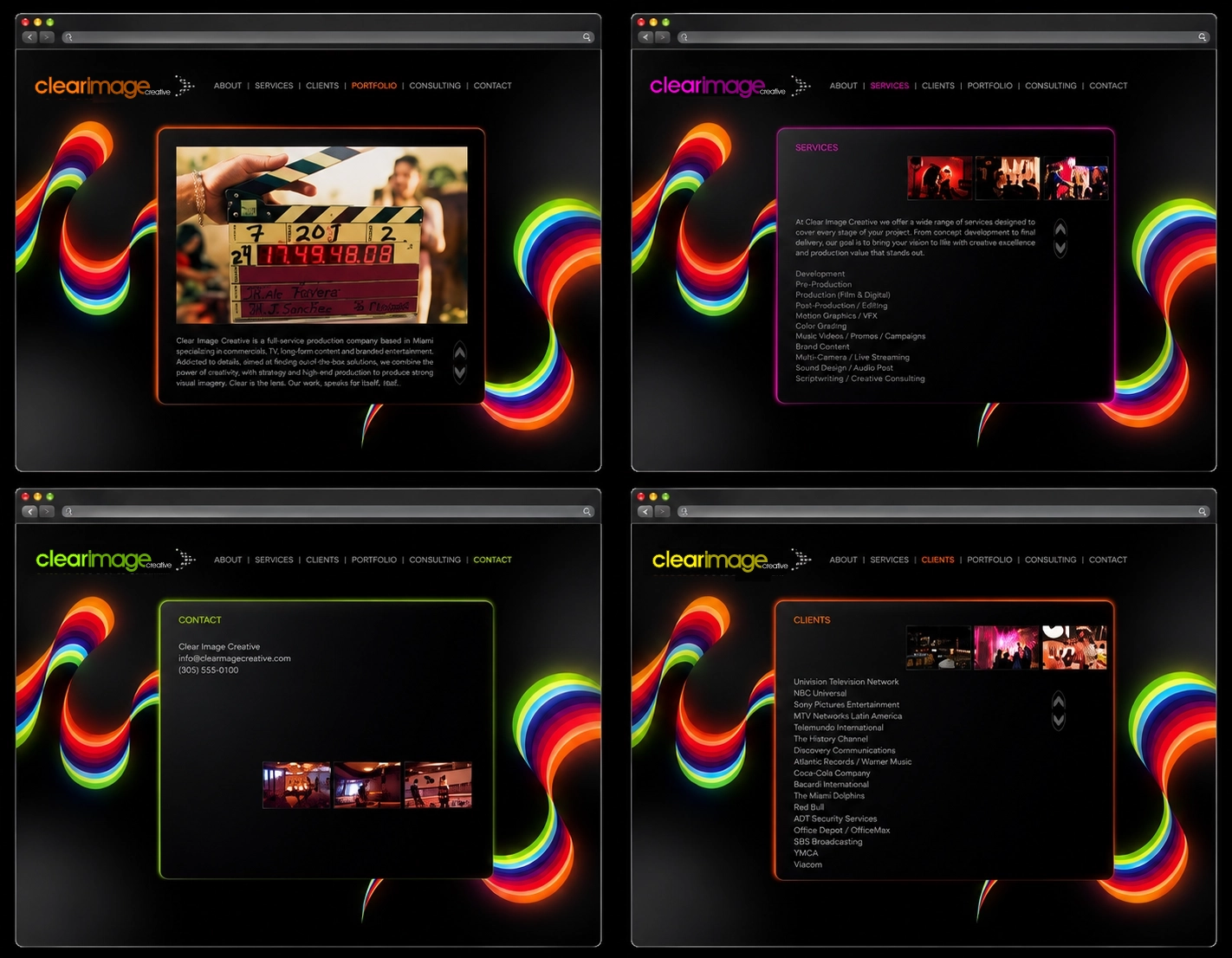
Task: Click address bar in Portfolio window
Action: pyautogui.click(x=327, y=37)
